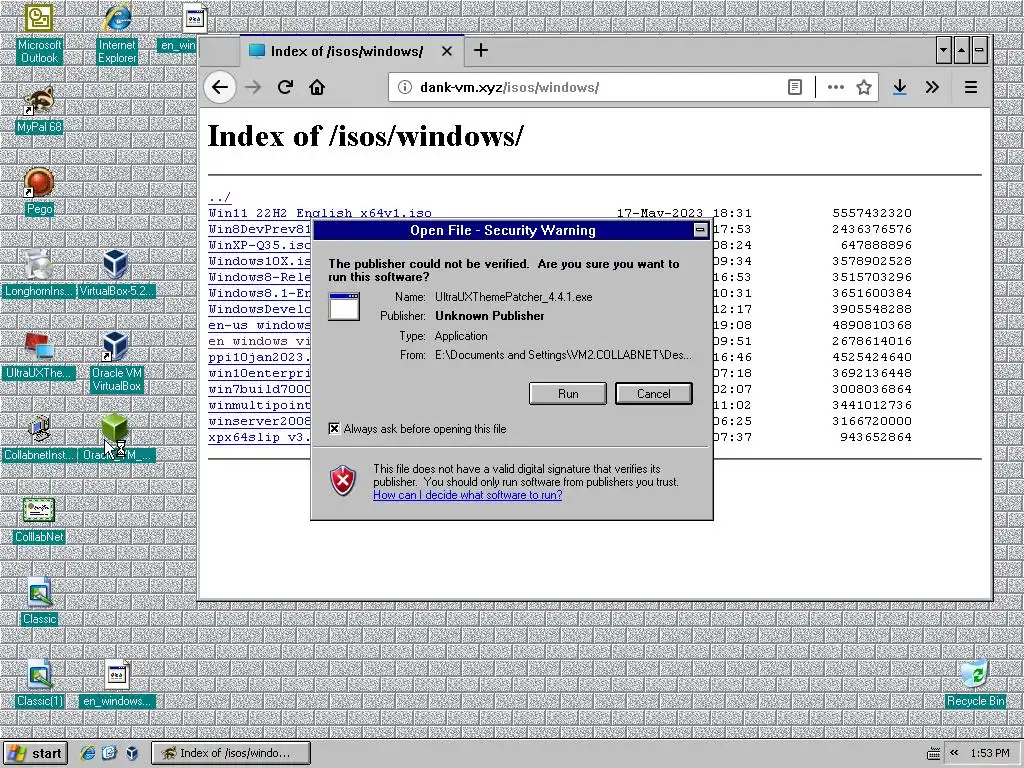1024x768 pixels.
Task: Show site information for dank-vm.xyz
Action: pos(405,87)
